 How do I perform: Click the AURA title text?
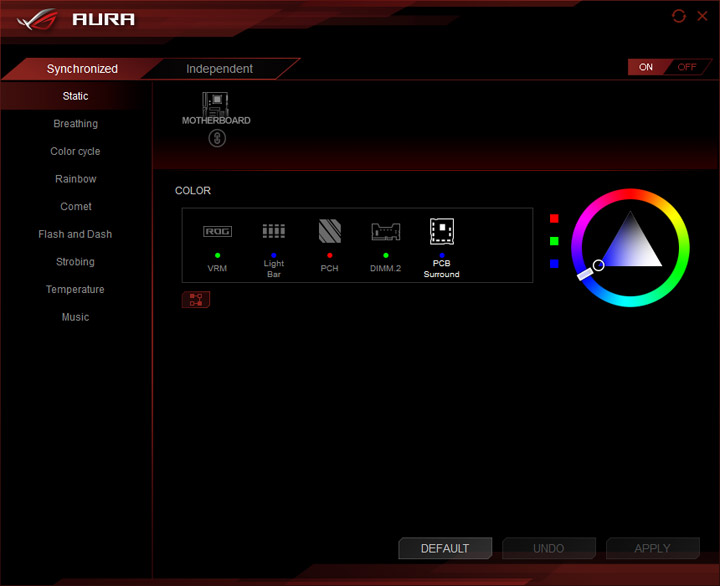[x=104, y=19]
